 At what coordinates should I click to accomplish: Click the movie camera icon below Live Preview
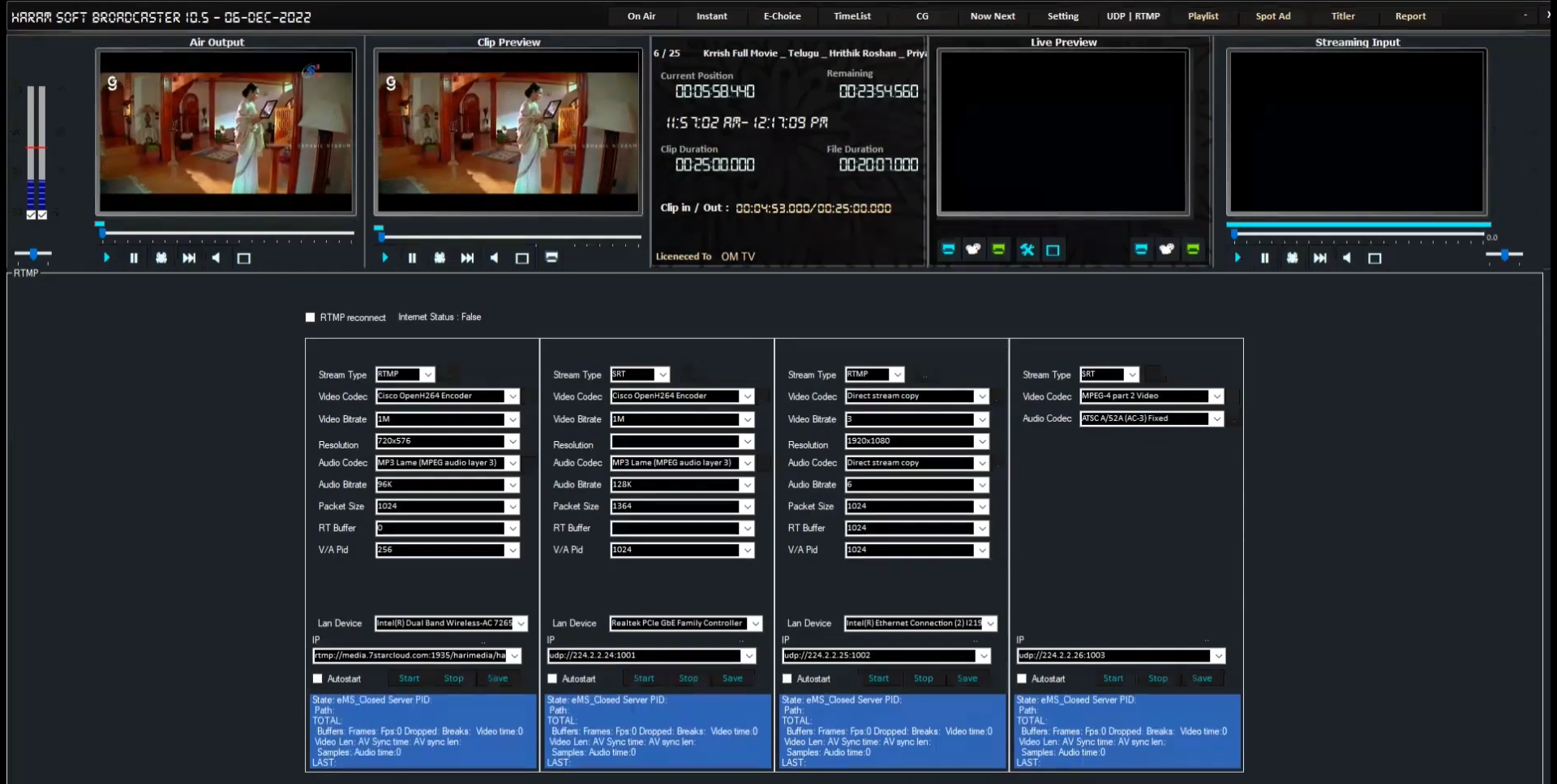click(973, 250)
